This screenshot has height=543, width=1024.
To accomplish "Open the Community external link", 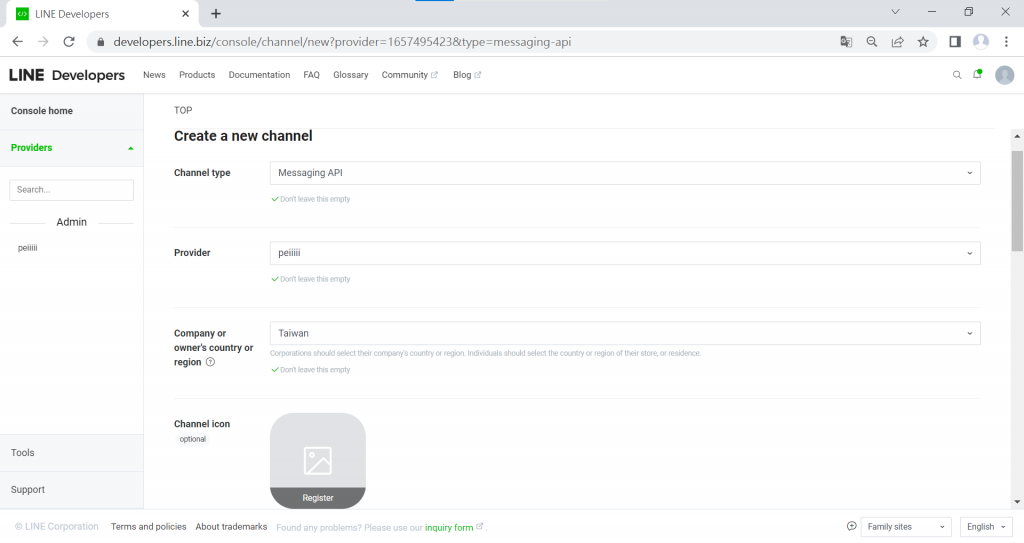I will click(409, 75).
